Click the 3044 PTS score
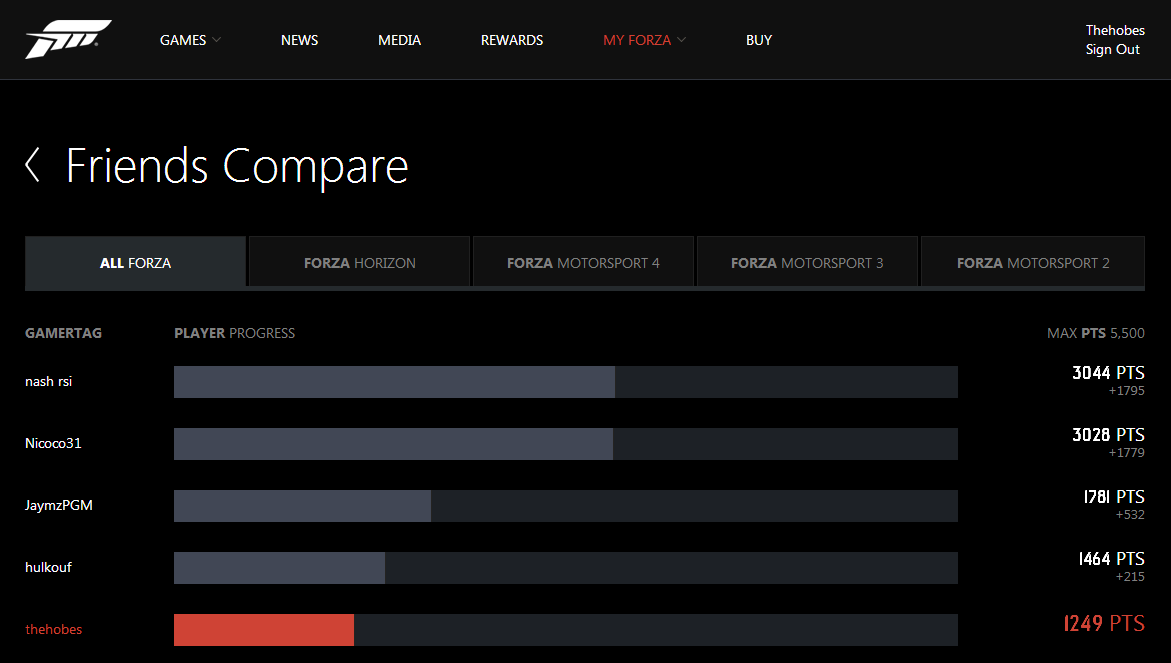1171x663 pixels. pos(1108,373)
